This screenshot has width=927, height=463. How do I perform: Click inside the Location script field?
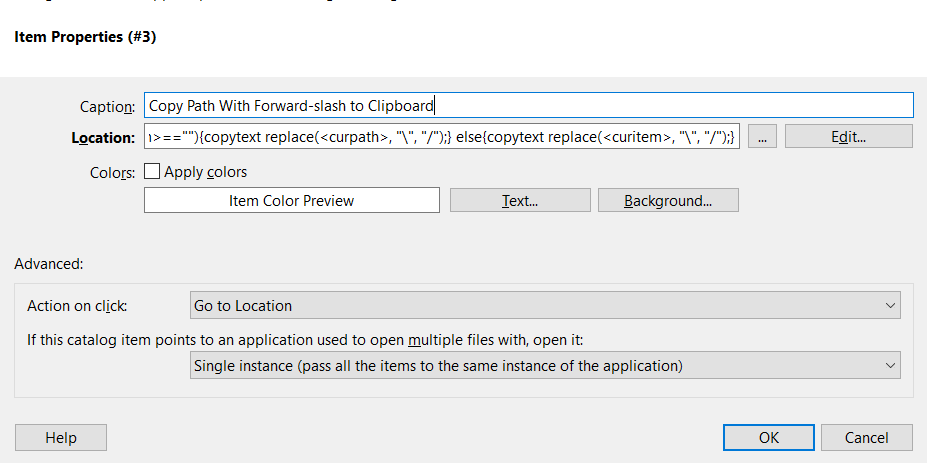[442, 137]
